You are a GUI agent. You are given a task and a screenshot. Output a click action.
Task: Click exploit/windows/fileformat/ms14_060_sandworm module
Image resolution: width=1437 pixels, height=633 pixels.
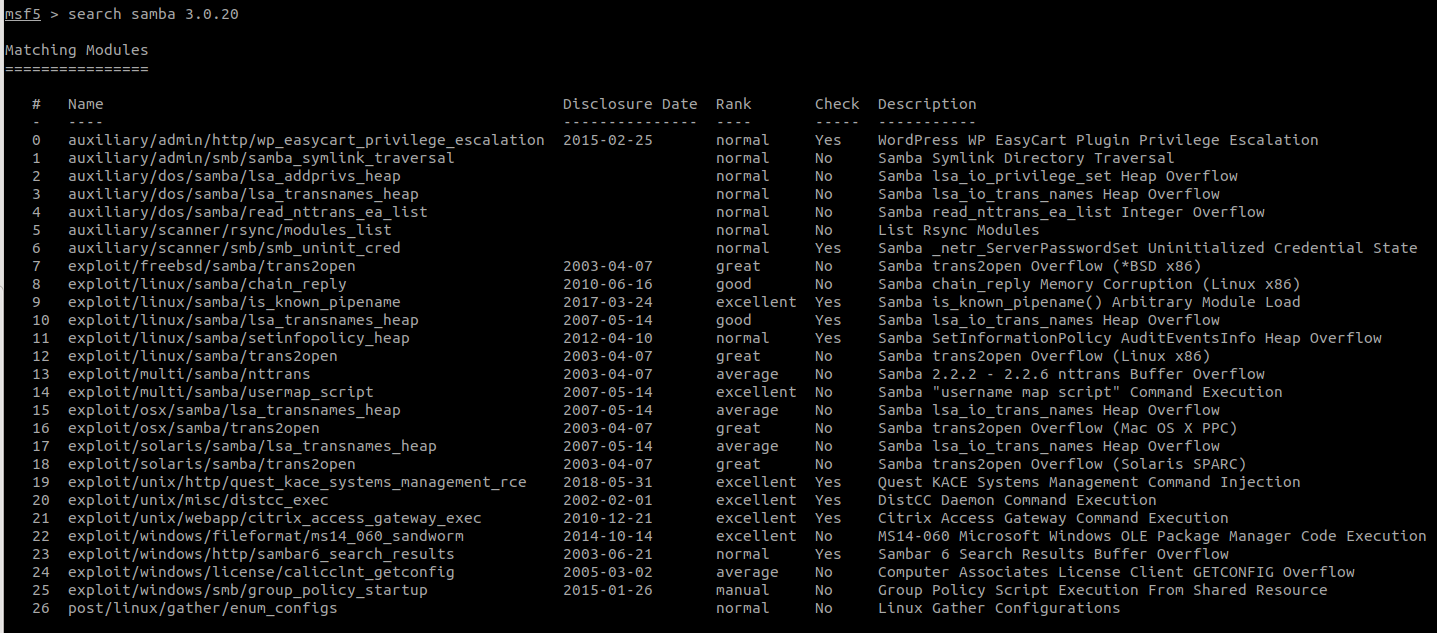pos(265,536)
